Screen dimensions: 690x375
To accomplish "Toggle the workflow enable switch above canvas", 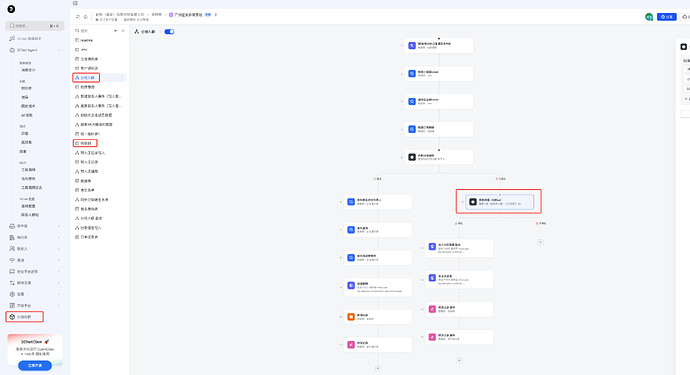I will point(169,32).
